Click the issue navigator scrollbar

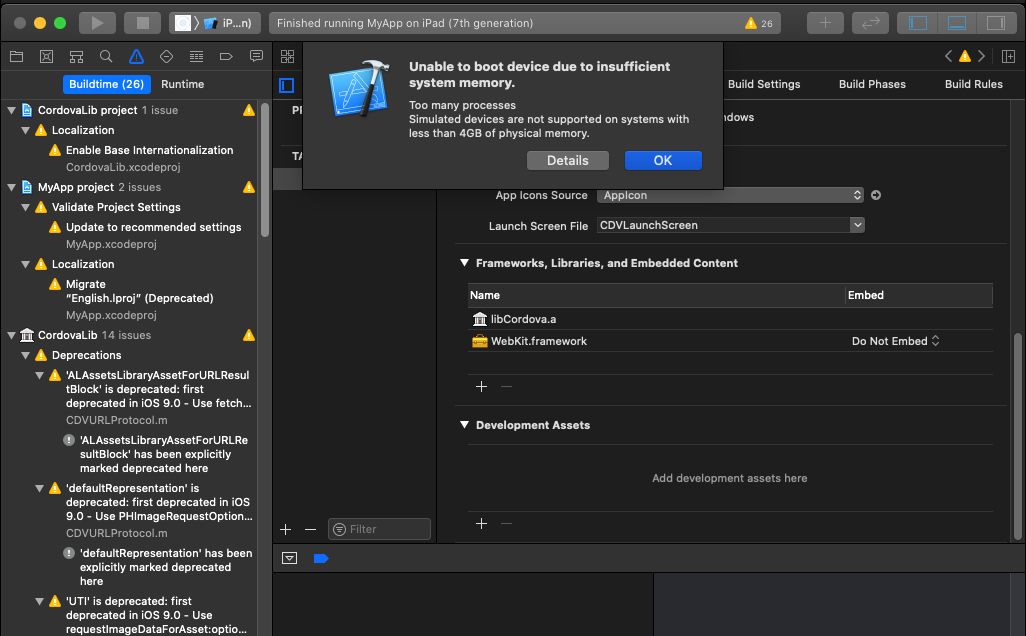point(265,170)
